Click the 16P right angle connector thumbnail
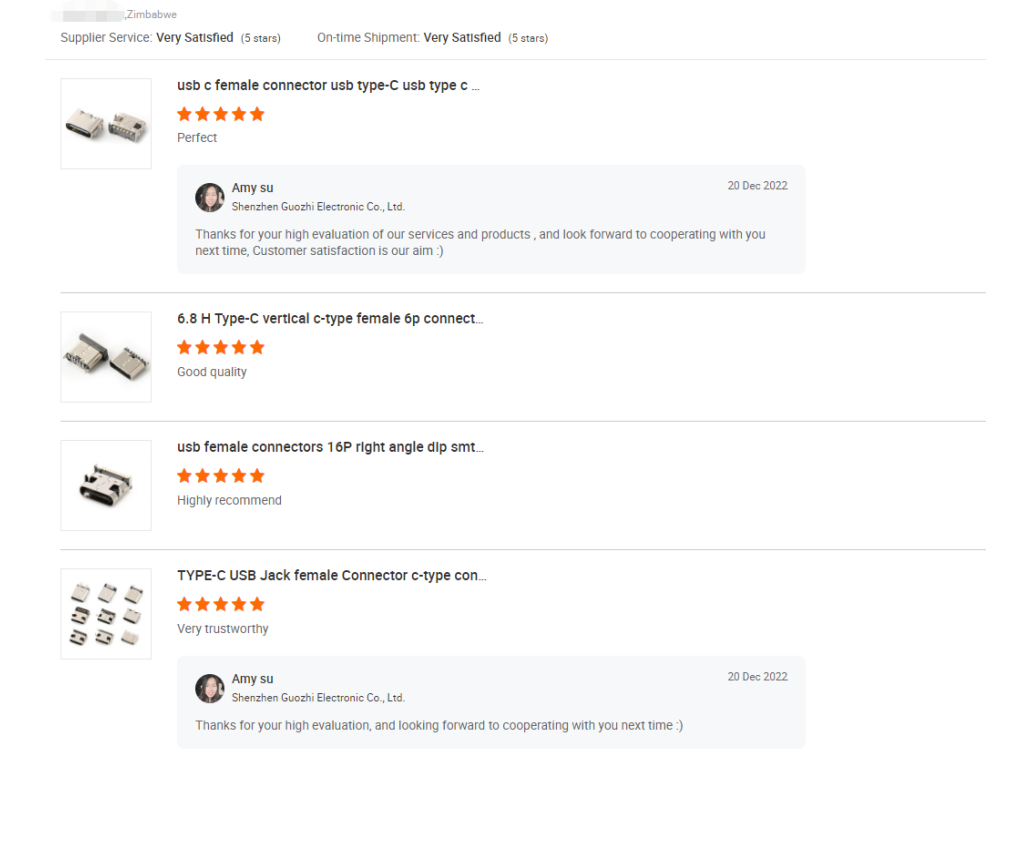This screenshot has height=845, width=1023. point(106,485)
